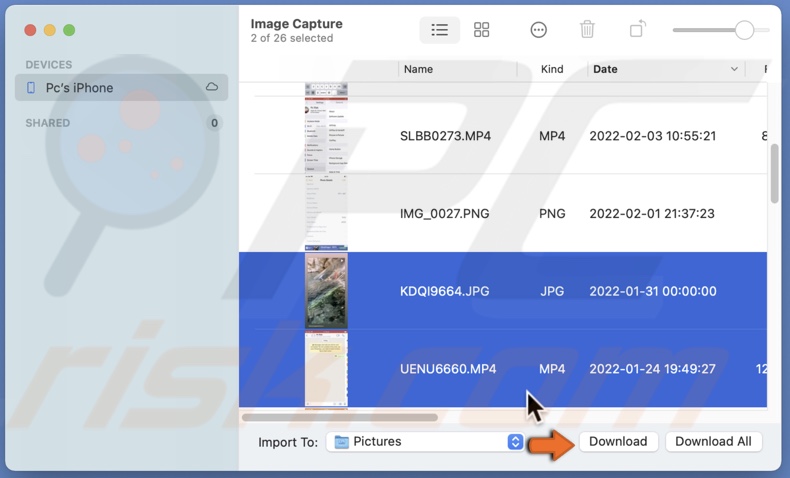Click the Pictures folder icon
790x478 pixels.
pyautogui.click(x=342, y=442)
